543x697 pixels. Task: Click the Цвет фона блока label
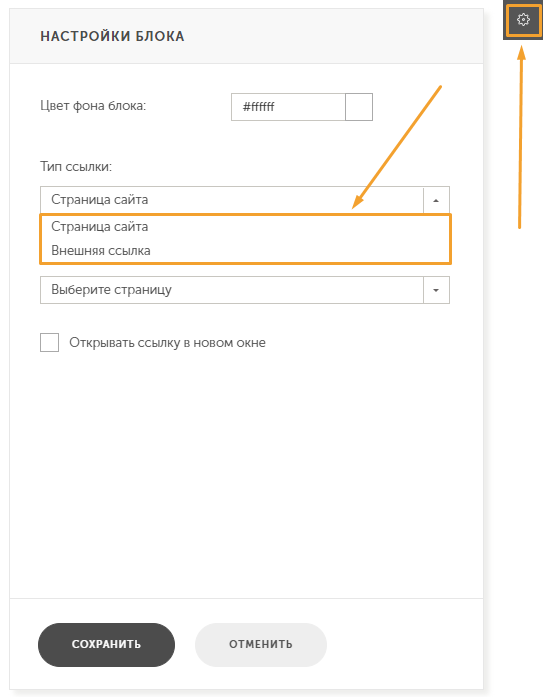[x=93, y=106]
